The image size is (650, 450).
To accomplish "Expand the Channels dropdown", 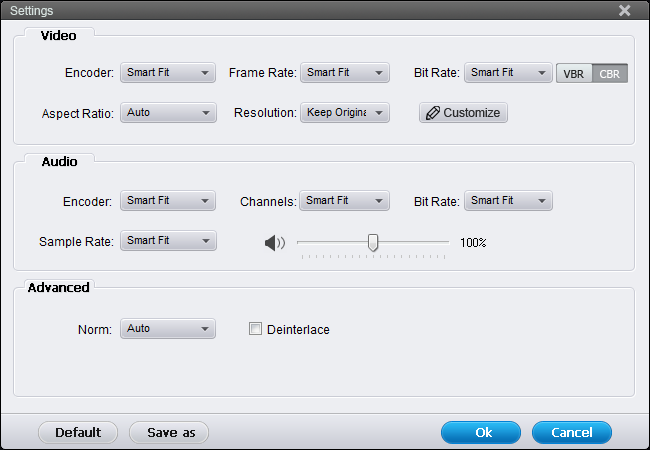I will pyautogui.click(x=344, y=201).
